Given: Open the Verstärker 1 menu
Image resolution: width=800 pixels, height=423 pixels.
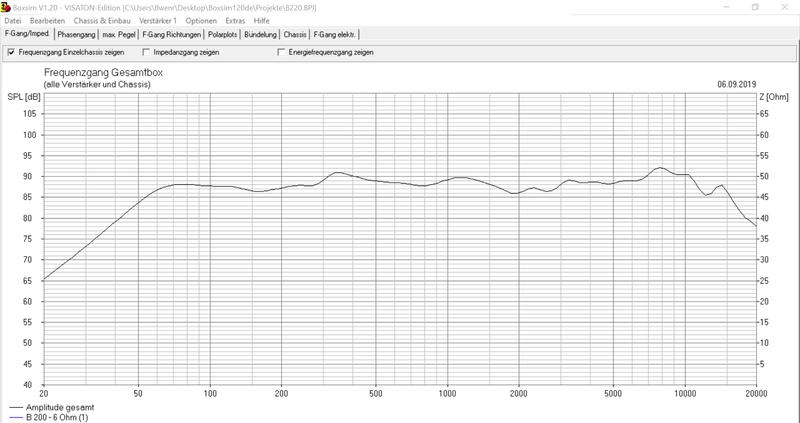Looking at the screenshot, I should click(x=158, y=21).
